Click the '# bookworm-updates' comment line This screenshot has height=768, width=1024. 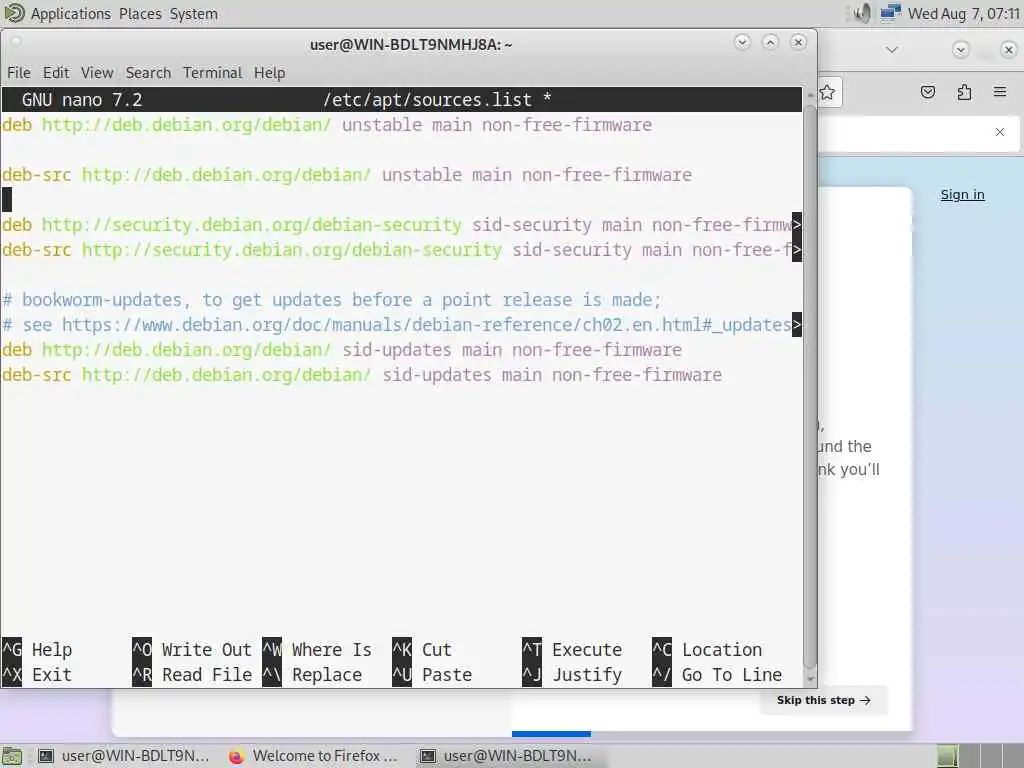[332, 300]
